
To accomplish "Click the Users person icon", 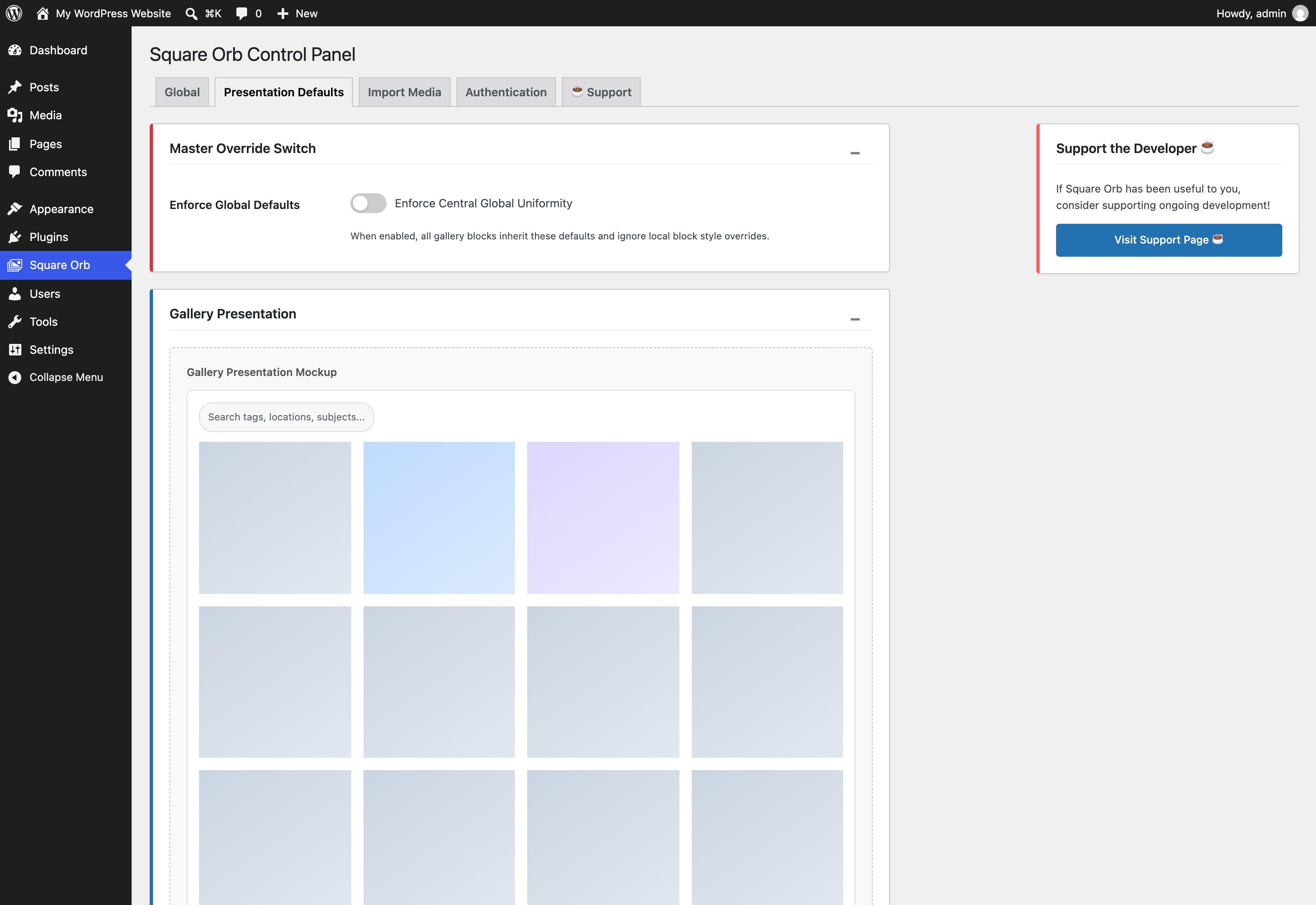I will (15, 294).
